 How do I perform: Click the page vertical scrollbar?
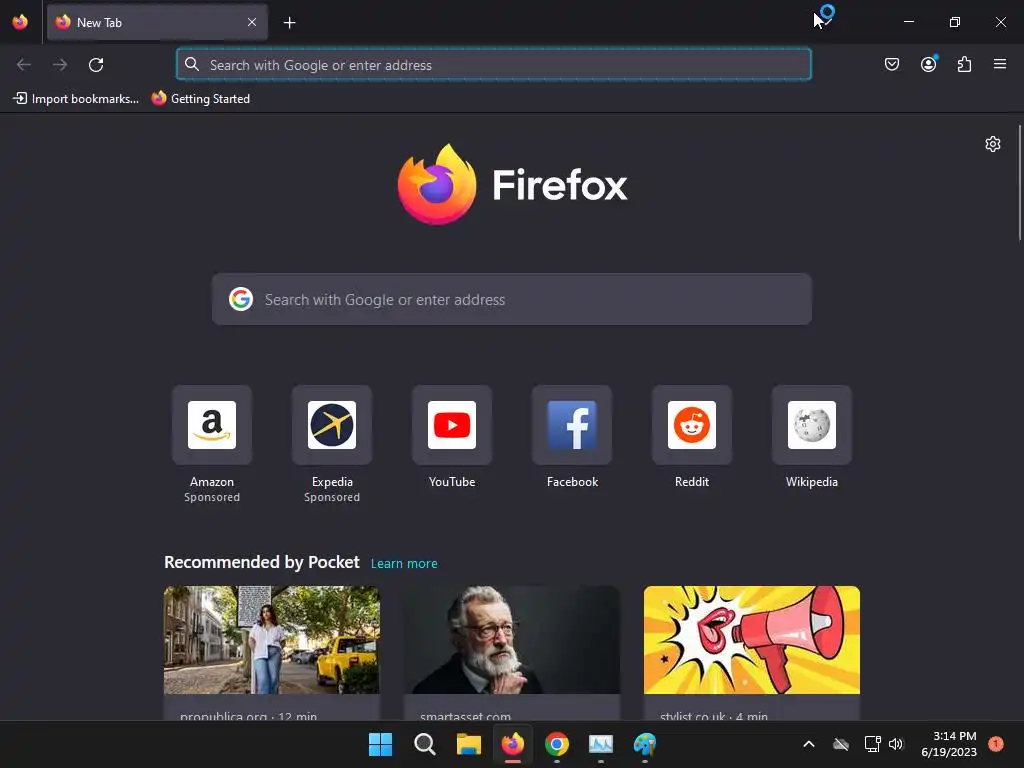coord(1019,183)
